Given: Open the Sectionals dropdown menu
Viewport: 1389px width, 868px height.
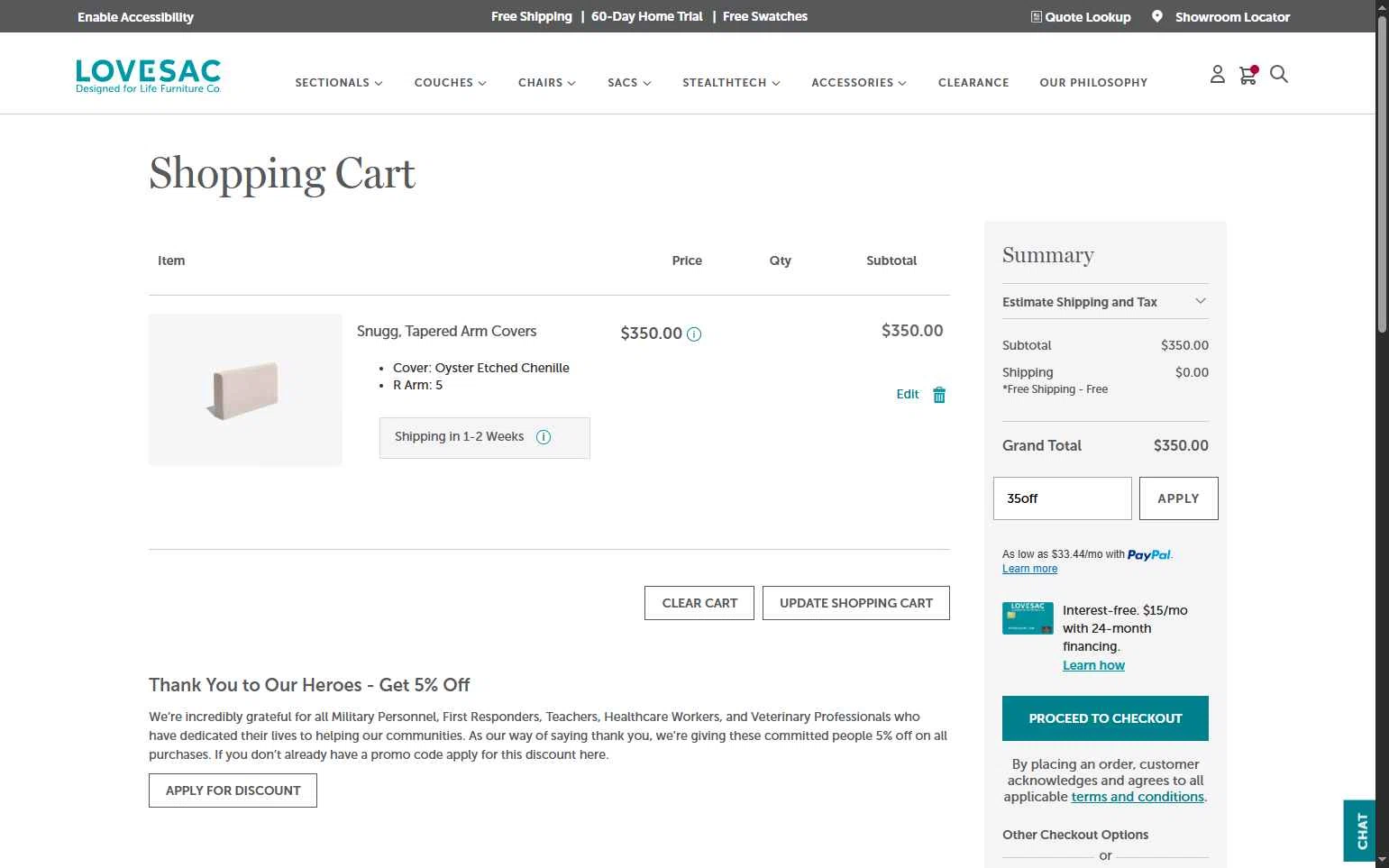Looking at the screenshot, I should pos(339,83).
